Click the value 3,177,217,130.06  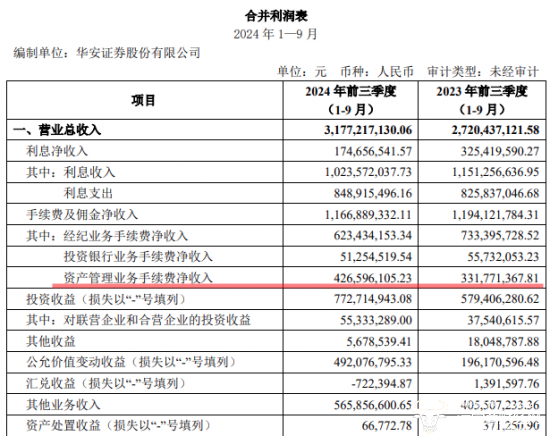pos(368,130)
